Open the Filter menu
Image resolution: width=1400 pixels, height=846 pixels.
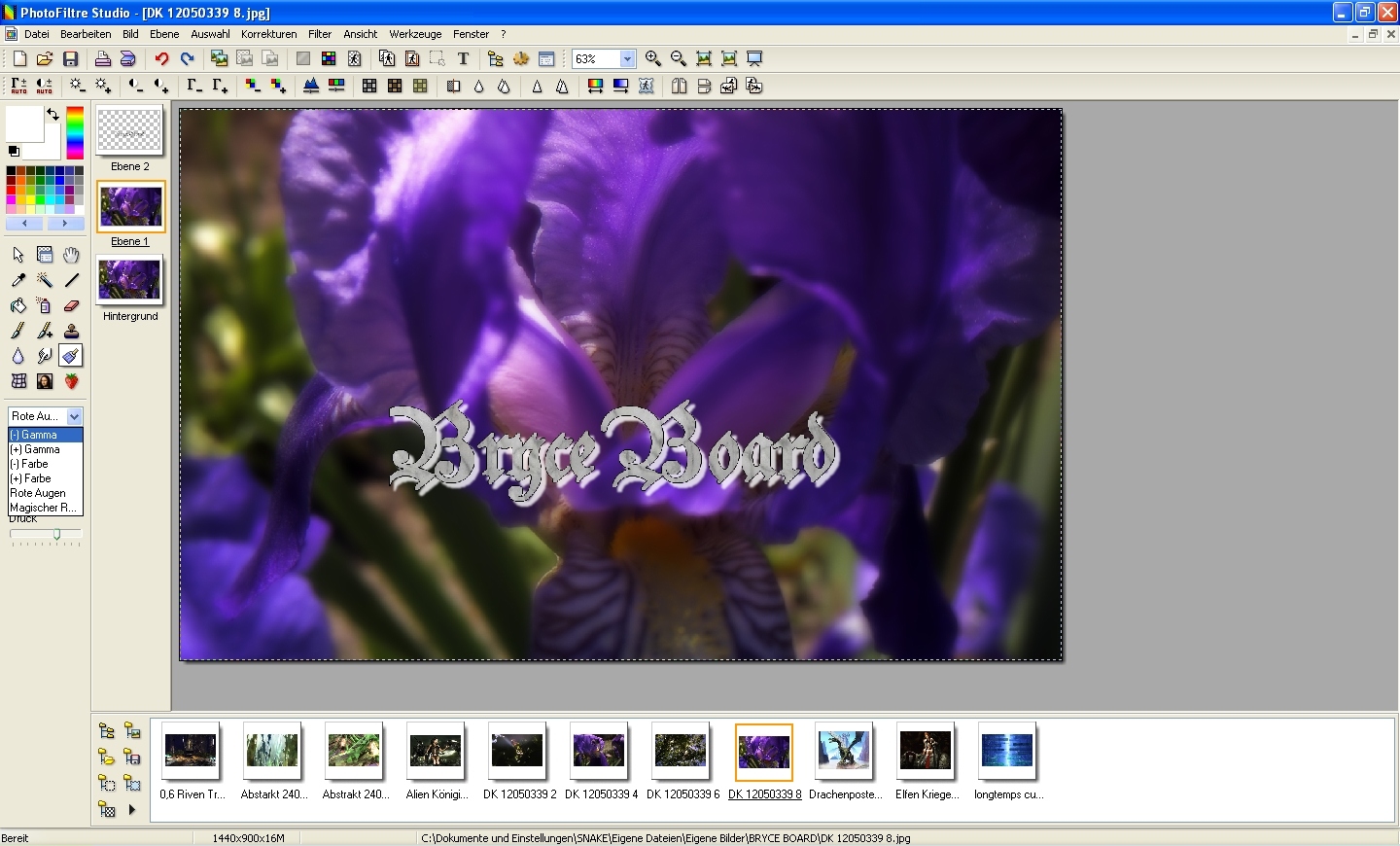(320, 34)
